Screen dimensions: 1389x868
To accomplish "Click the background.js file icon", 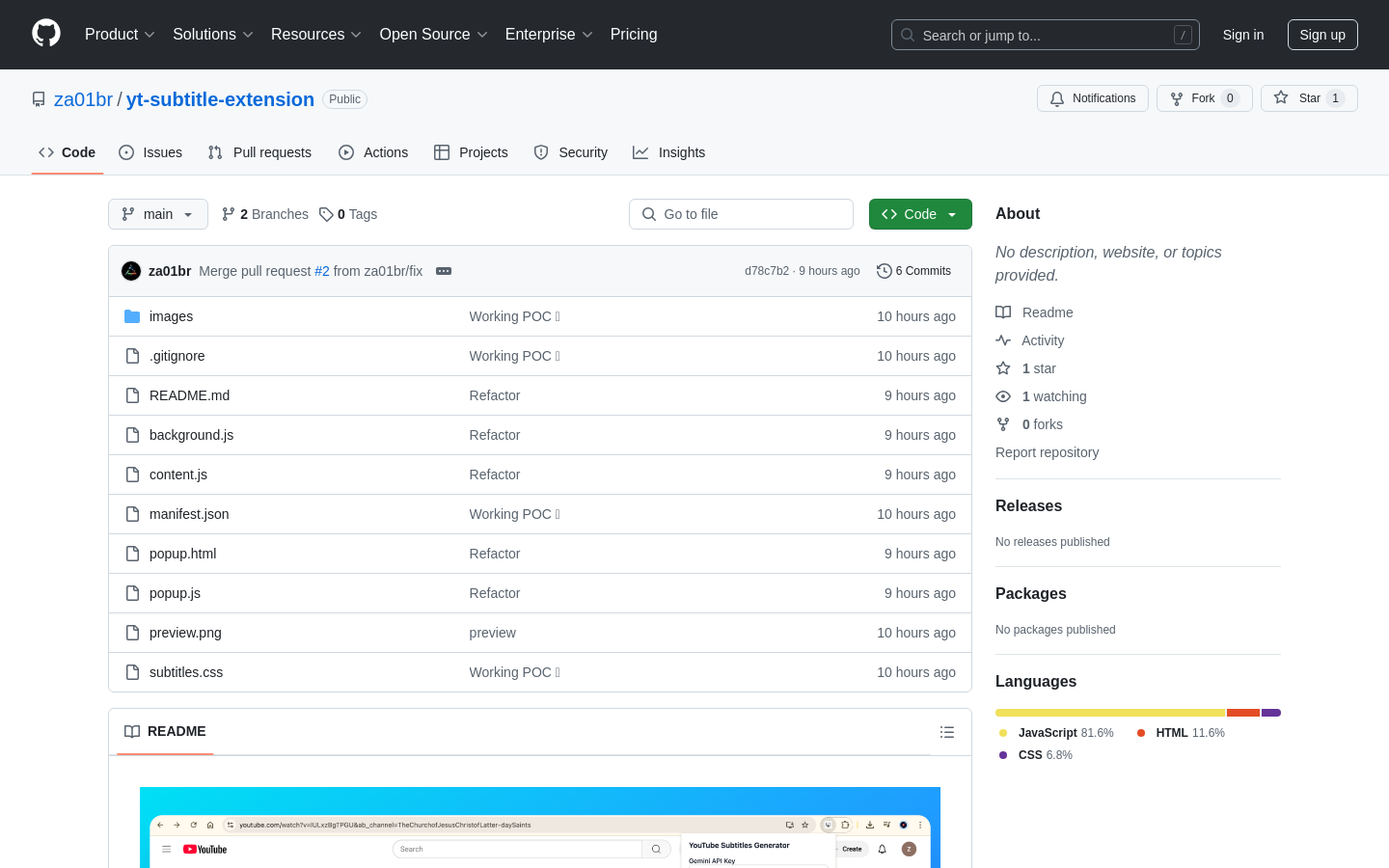I will tap(132, 435).
